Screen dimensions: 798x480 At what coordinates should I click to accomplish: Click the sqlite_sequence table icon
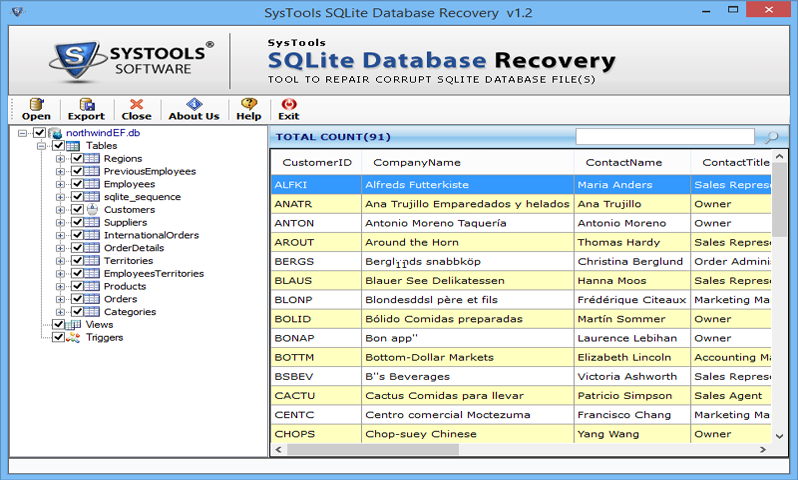[x=92, y=196]
